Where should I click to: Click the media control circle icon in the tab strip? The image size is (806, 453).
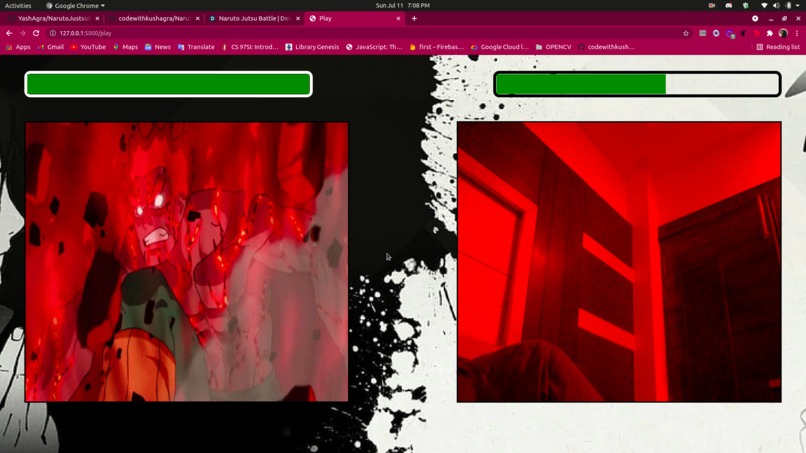coord(755,19)
